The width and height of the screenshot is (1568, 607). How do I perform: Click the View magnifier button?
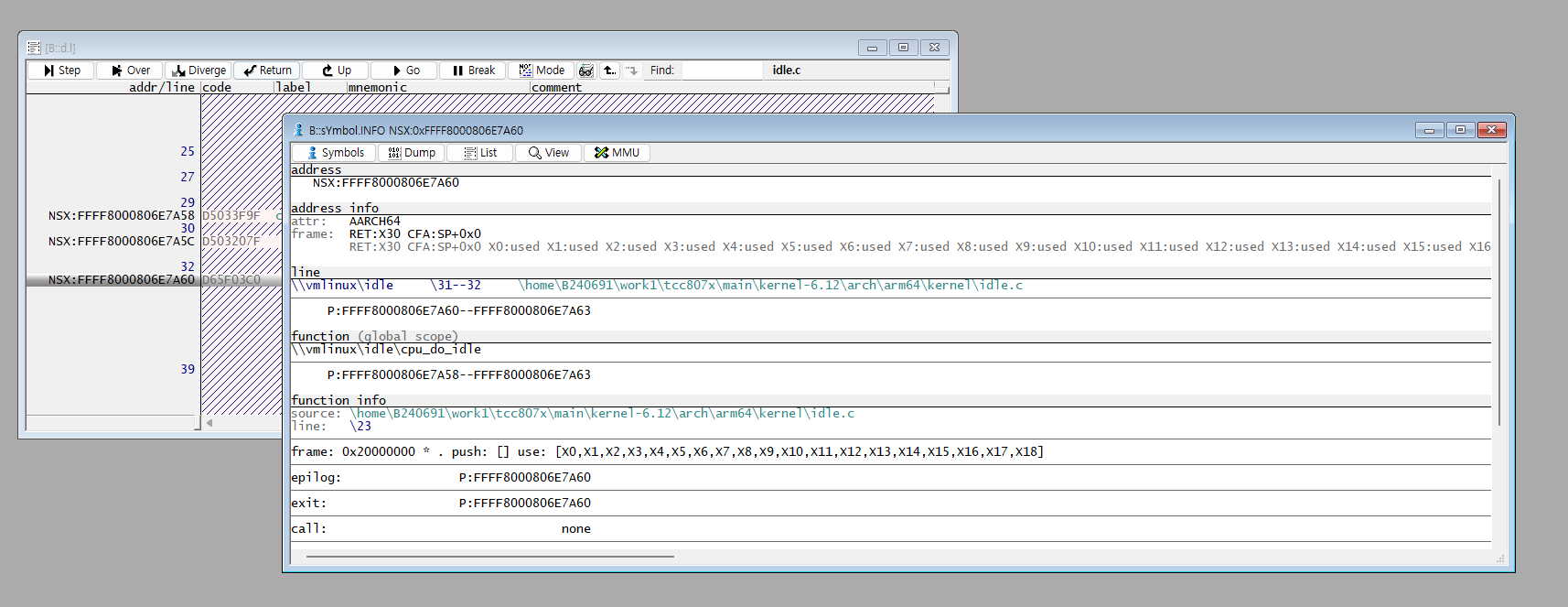tap(549, 153)
